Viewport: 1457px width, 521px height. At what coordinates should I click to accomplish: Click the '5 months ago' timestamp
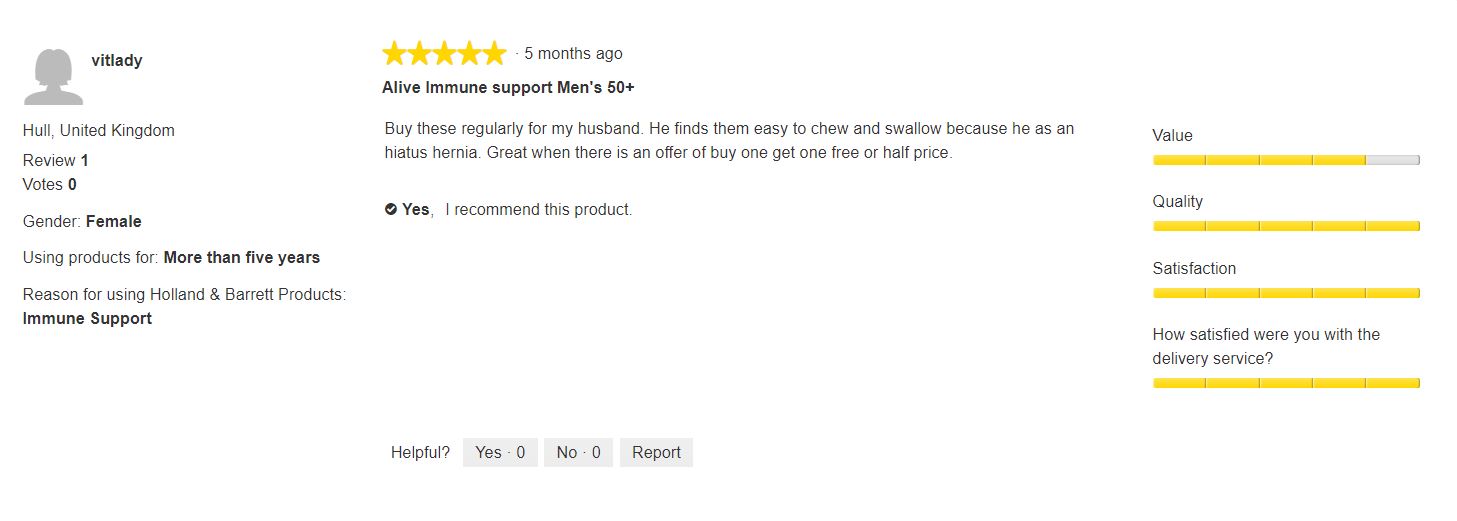[x=573, y=54]
